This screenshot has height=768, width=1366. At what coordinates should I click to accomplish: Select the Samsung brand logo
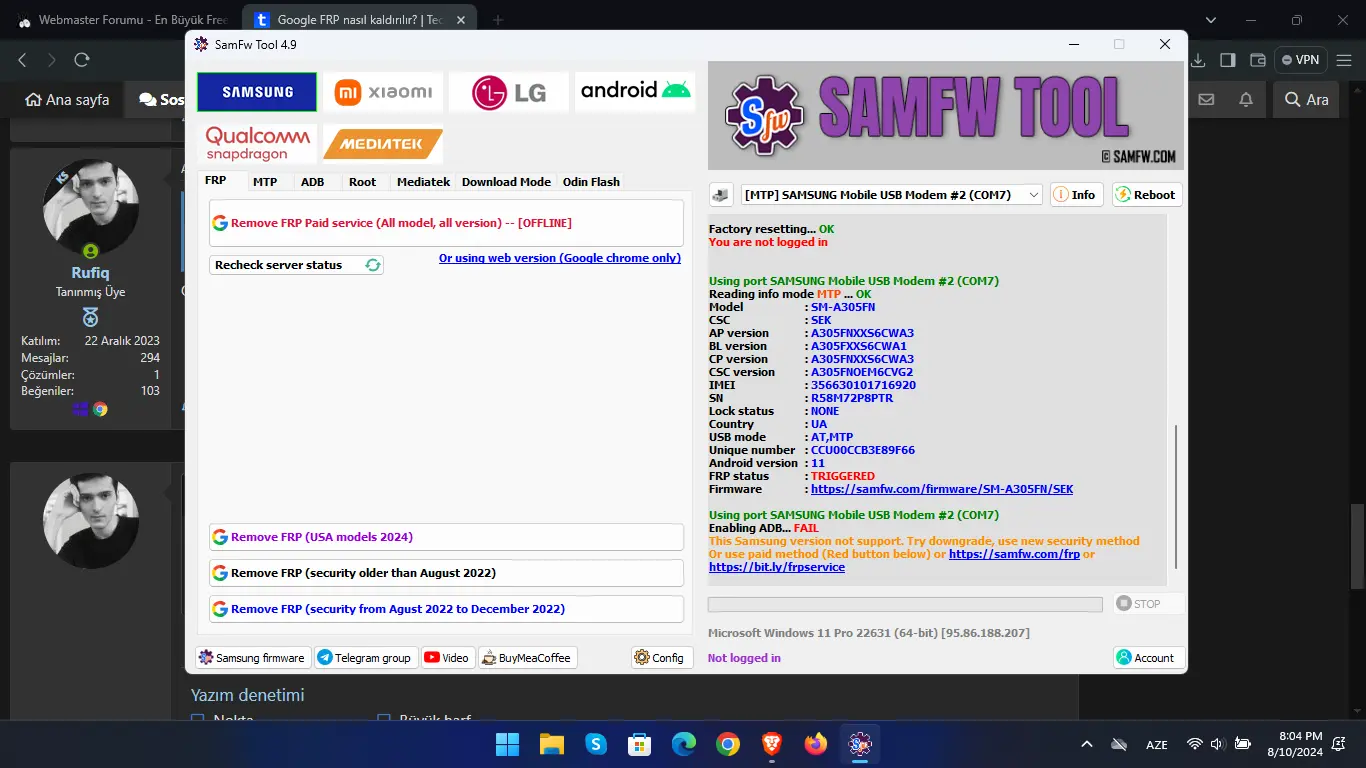(x=257, y=92)
